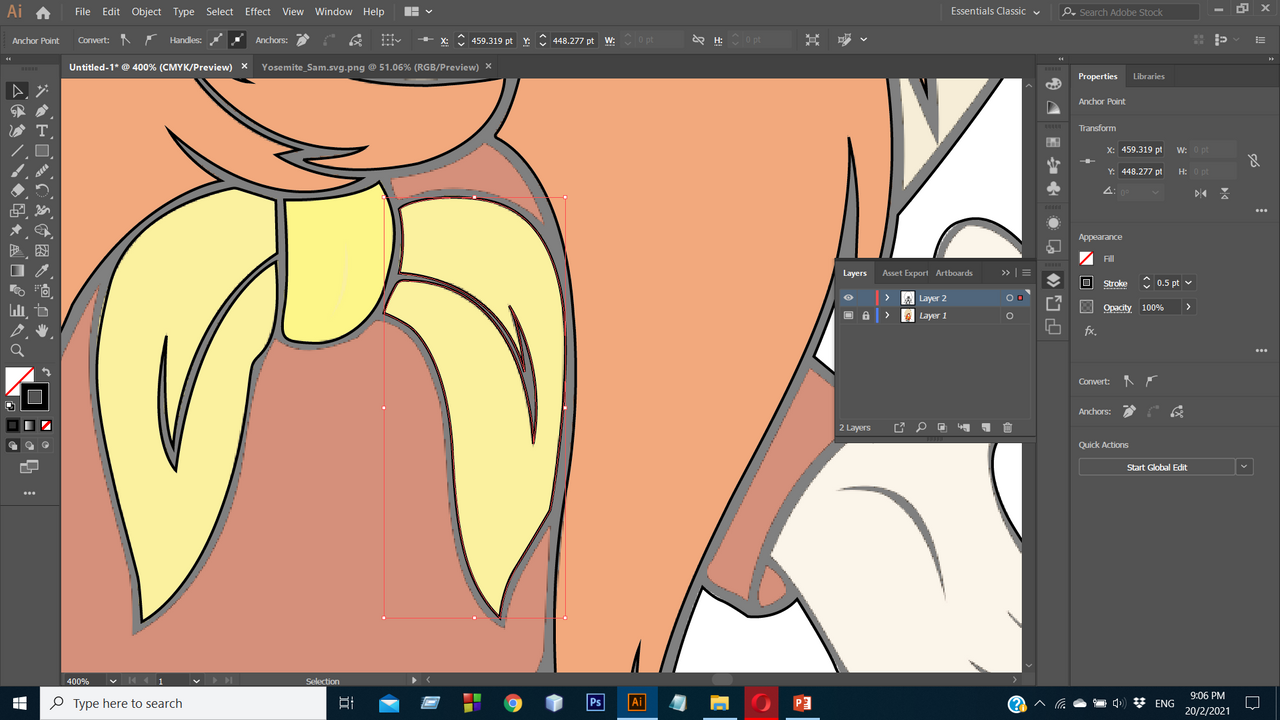Open the Layers panel from the dock
The image size is (1280, 720).
(1053, 281)
